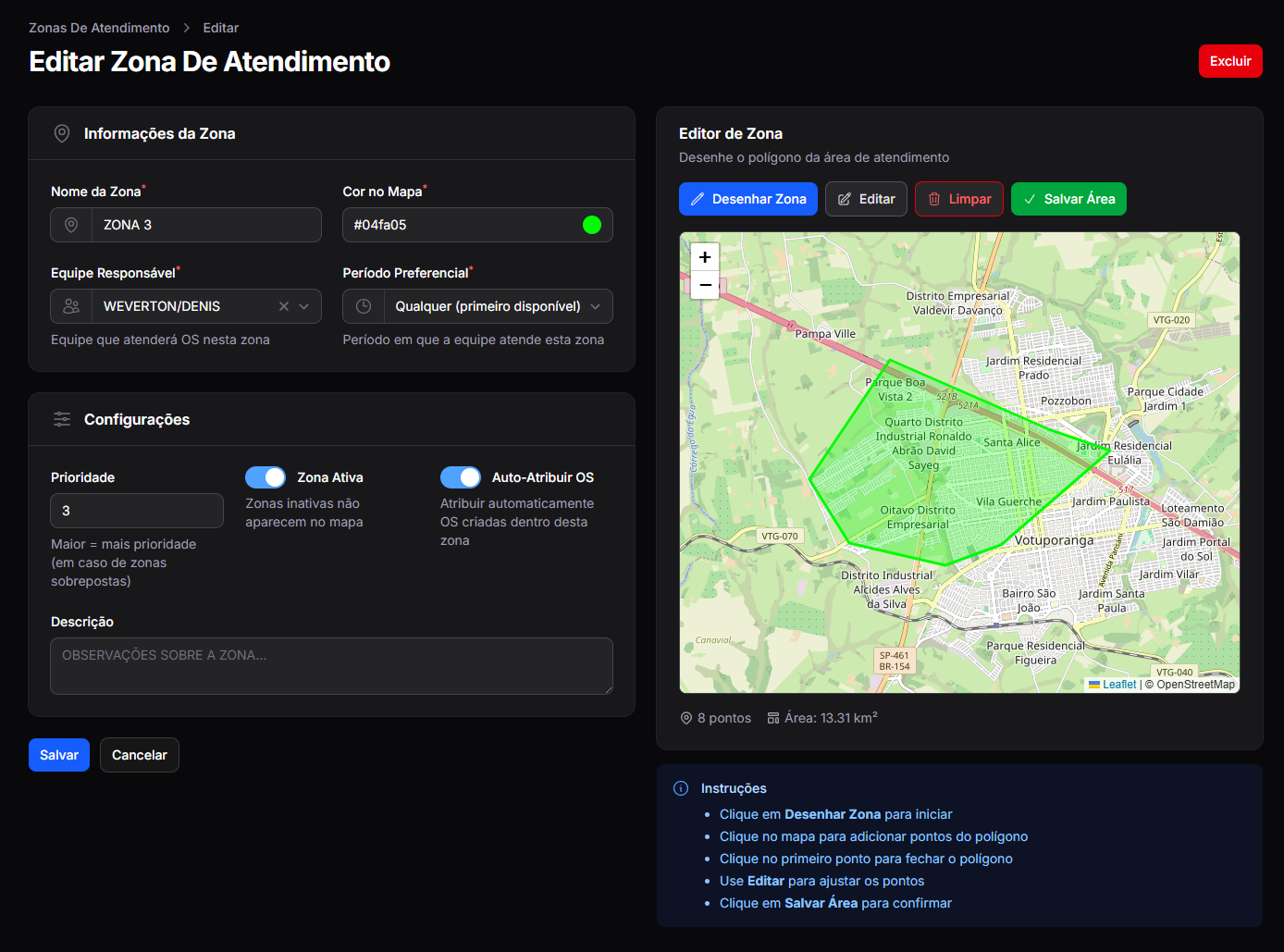Image resolution: width=1284 pixels, height=952 pixels.
Task: Zoom in on the map
Action: [705, 257]
